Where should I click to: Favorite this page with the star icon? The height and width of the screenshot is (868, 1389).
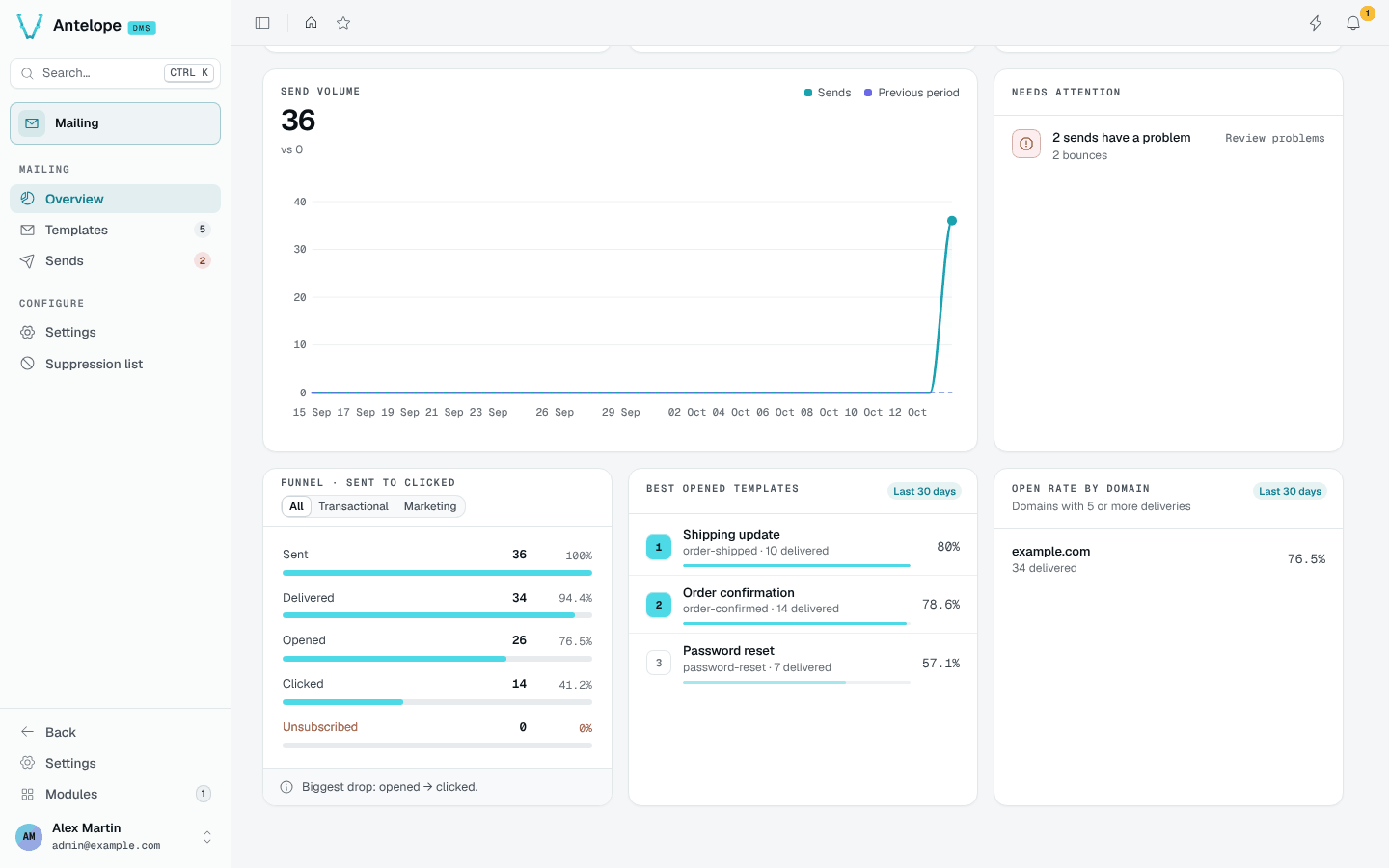click(343, 23)
